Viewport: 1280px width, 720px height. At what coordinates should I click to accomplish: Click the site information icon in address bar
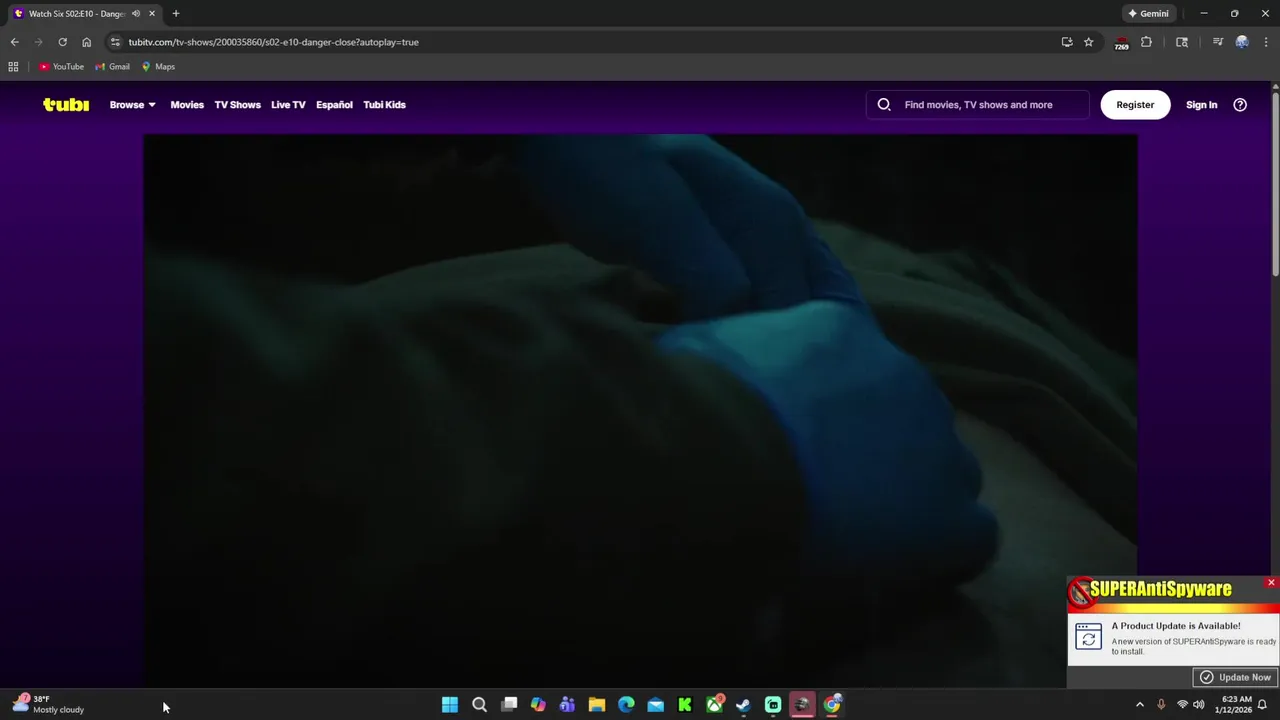(115, 42)
